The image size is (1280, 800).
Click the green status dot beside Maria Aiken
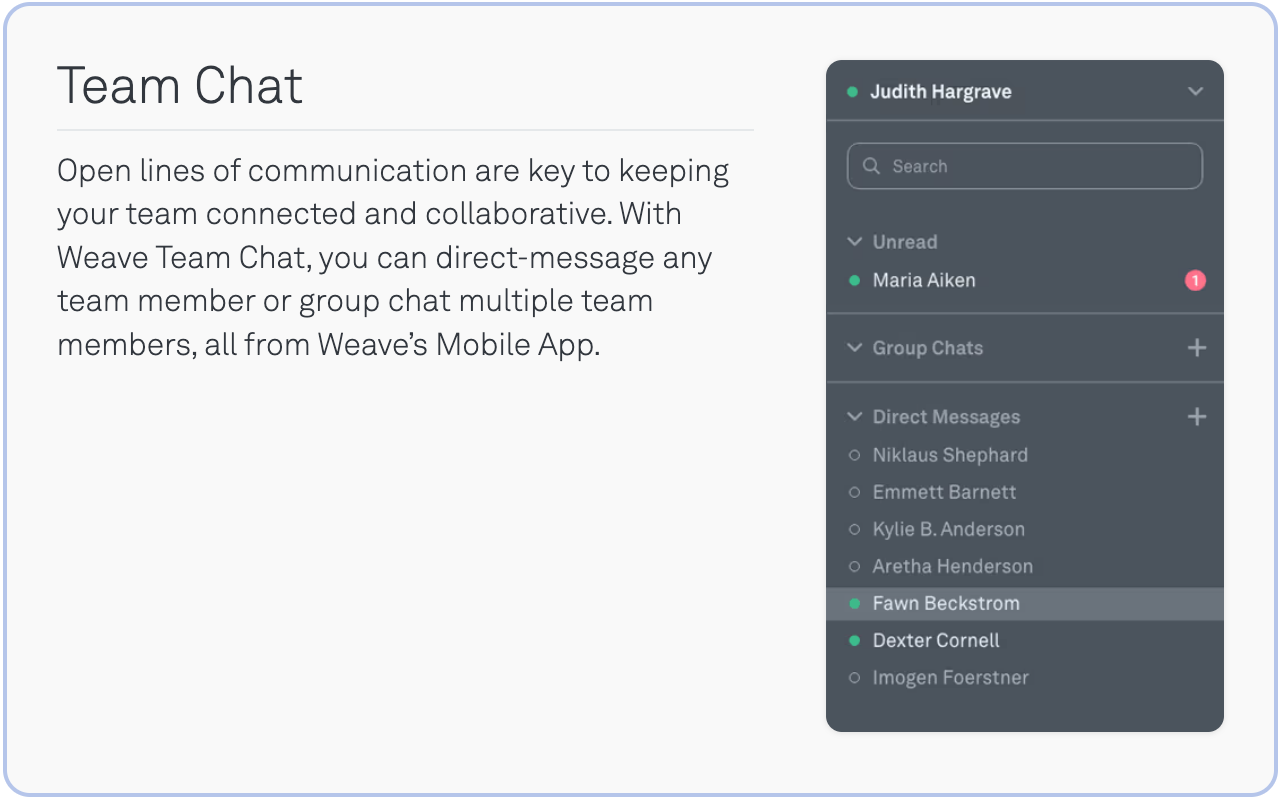point(854,281)
